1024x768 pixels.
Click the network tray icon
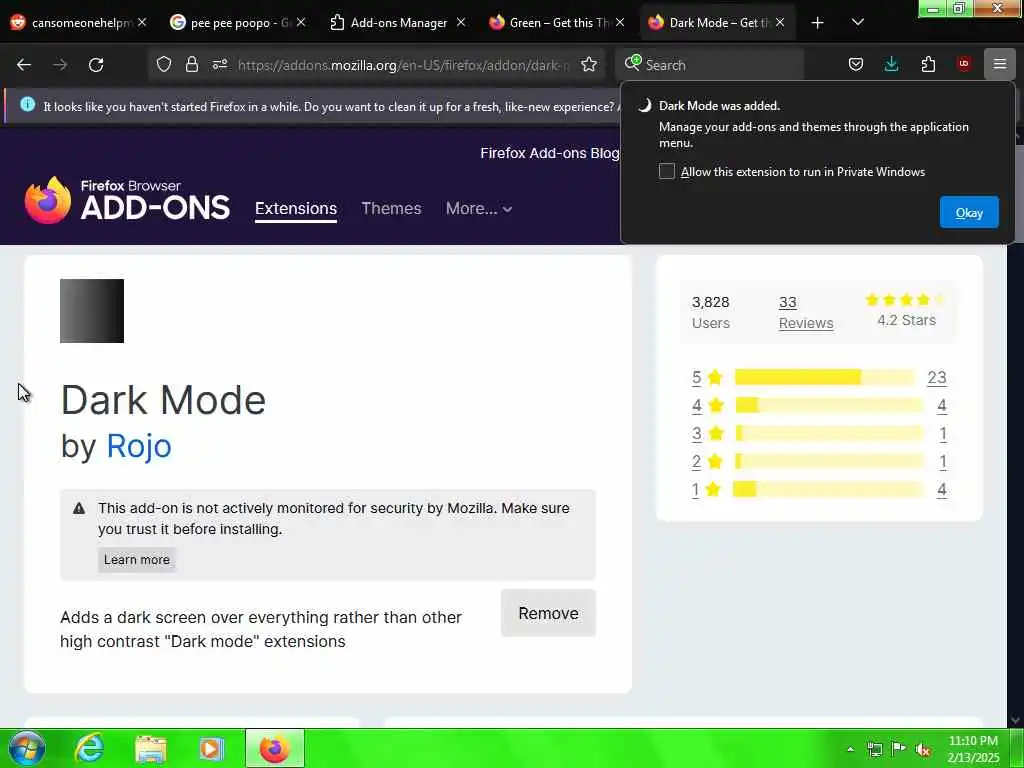pos(874,750)
